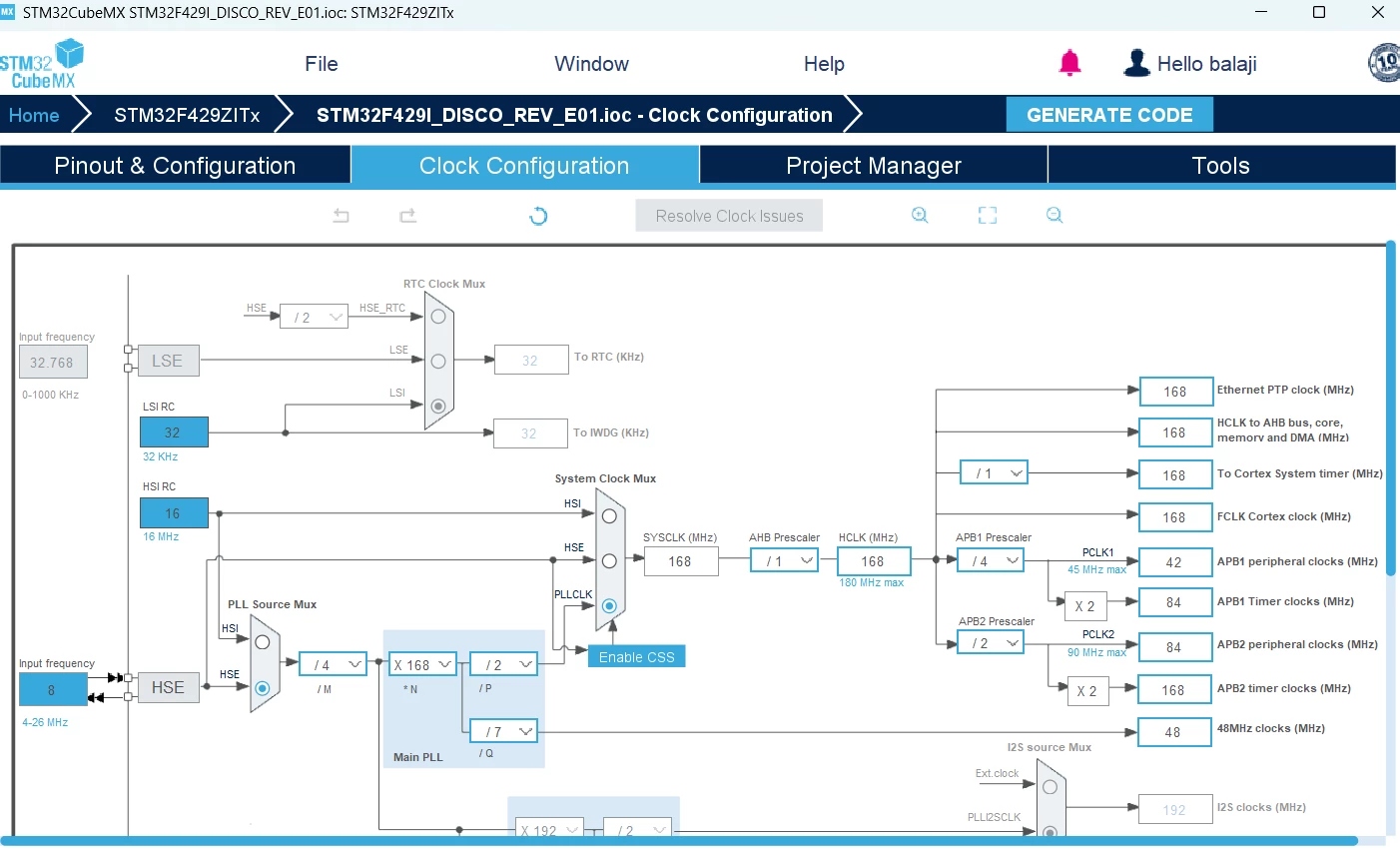
Task: Open the PLL /Q divider dropdown
Action: (503, 731)
